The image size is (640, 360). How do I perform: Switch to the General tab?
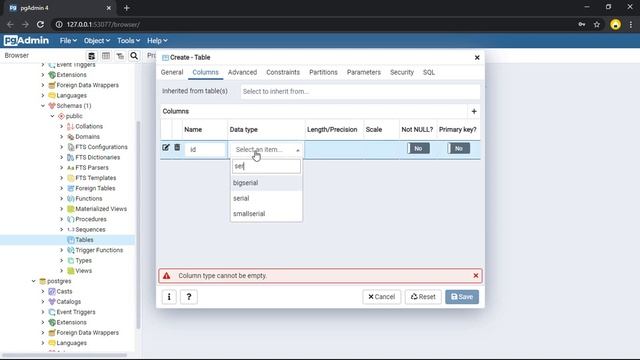(172, 72)
